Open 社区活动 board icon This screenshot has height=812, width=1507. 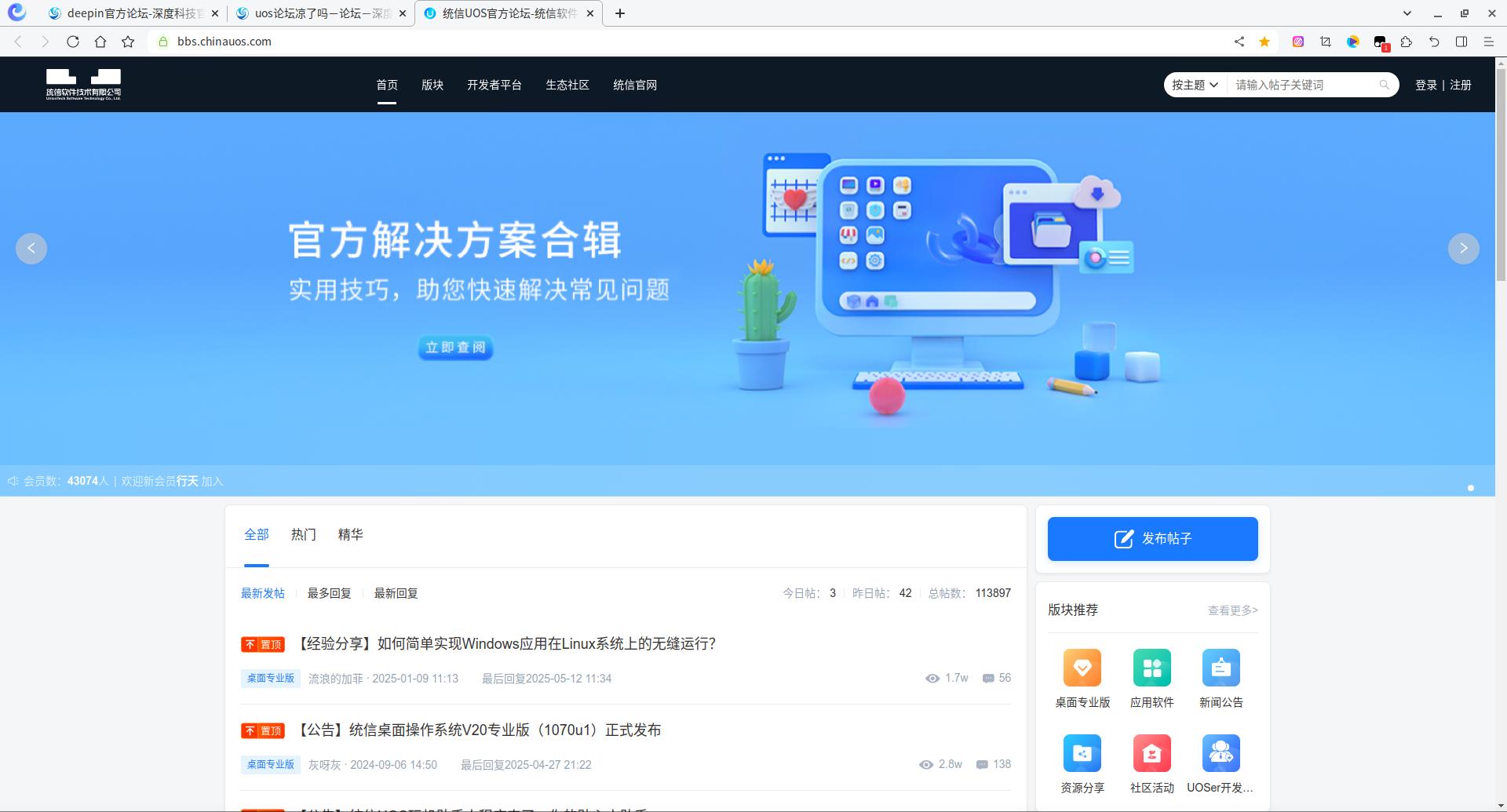[x=1152, y=753]
